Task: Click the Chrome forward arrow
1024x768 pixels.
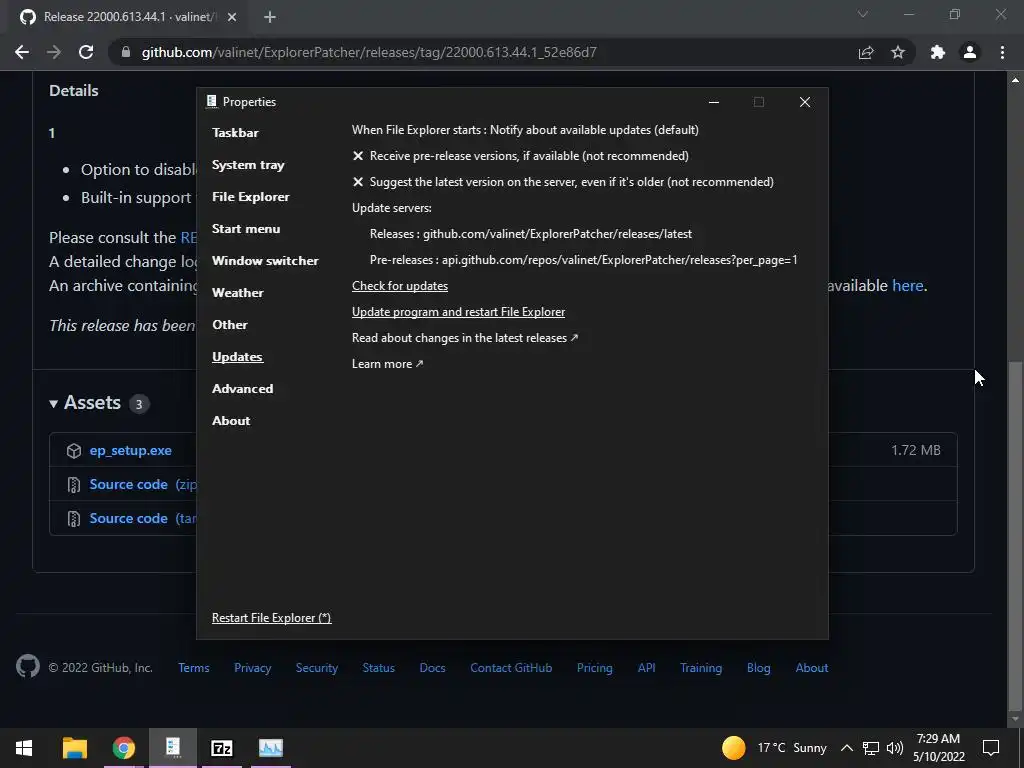Action: pos(54,52)
